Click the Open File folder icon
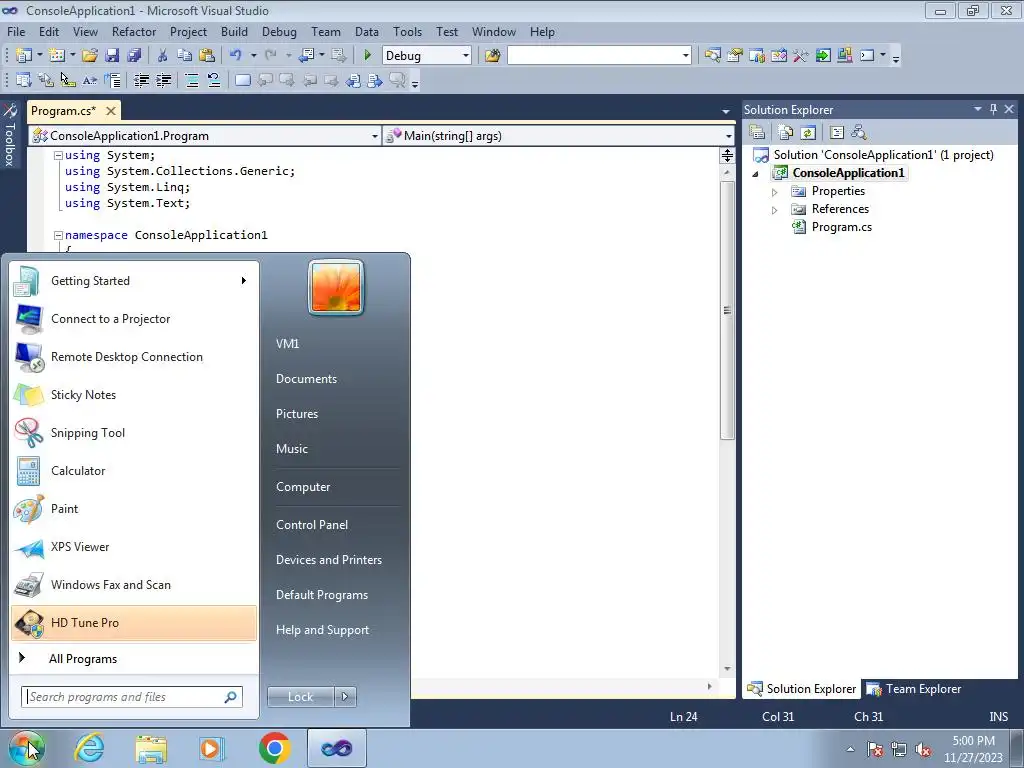 point(90,56)
